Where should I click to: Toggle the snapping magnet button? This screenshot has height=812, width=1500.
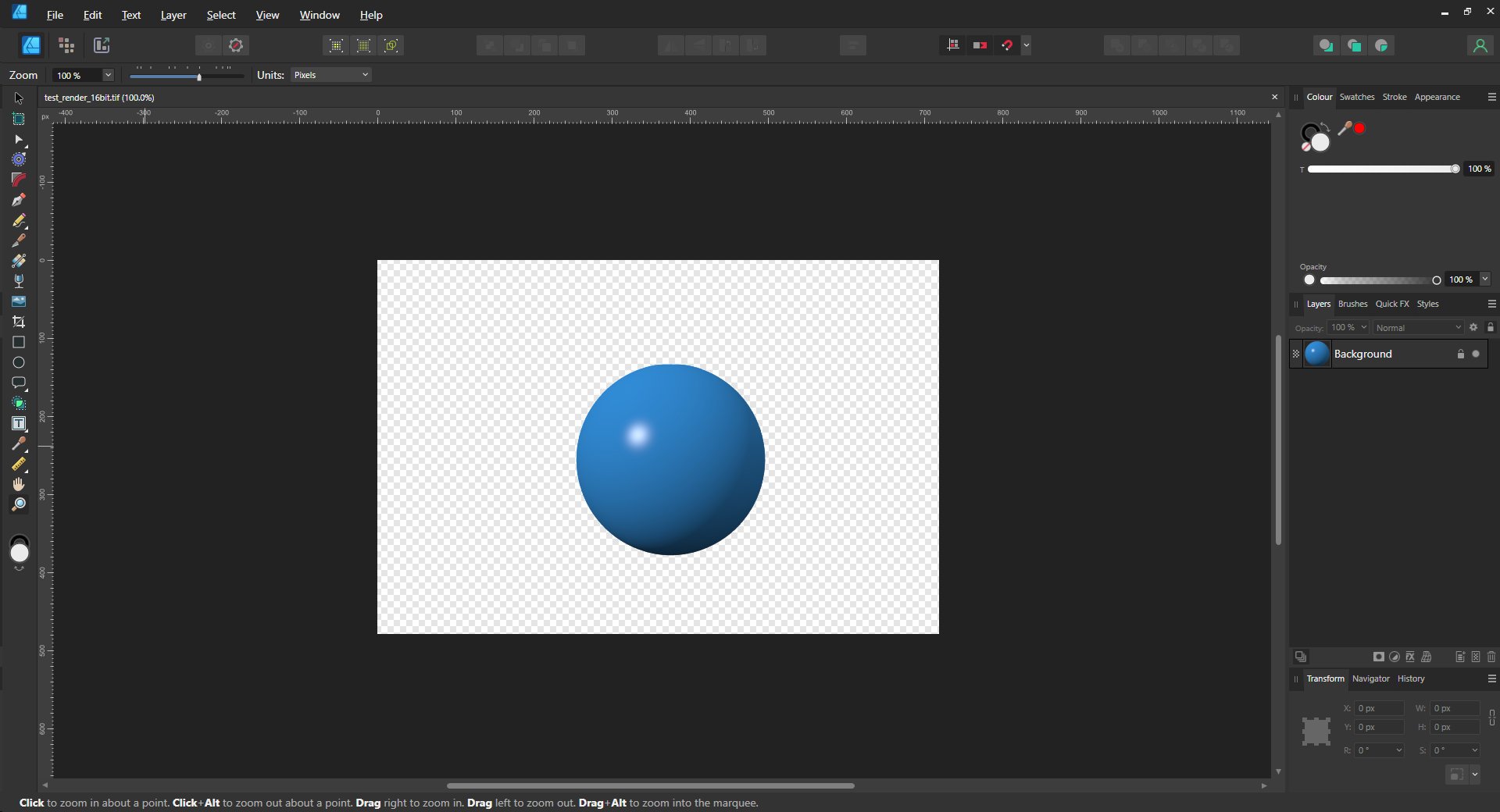(x=1007, y=45)
